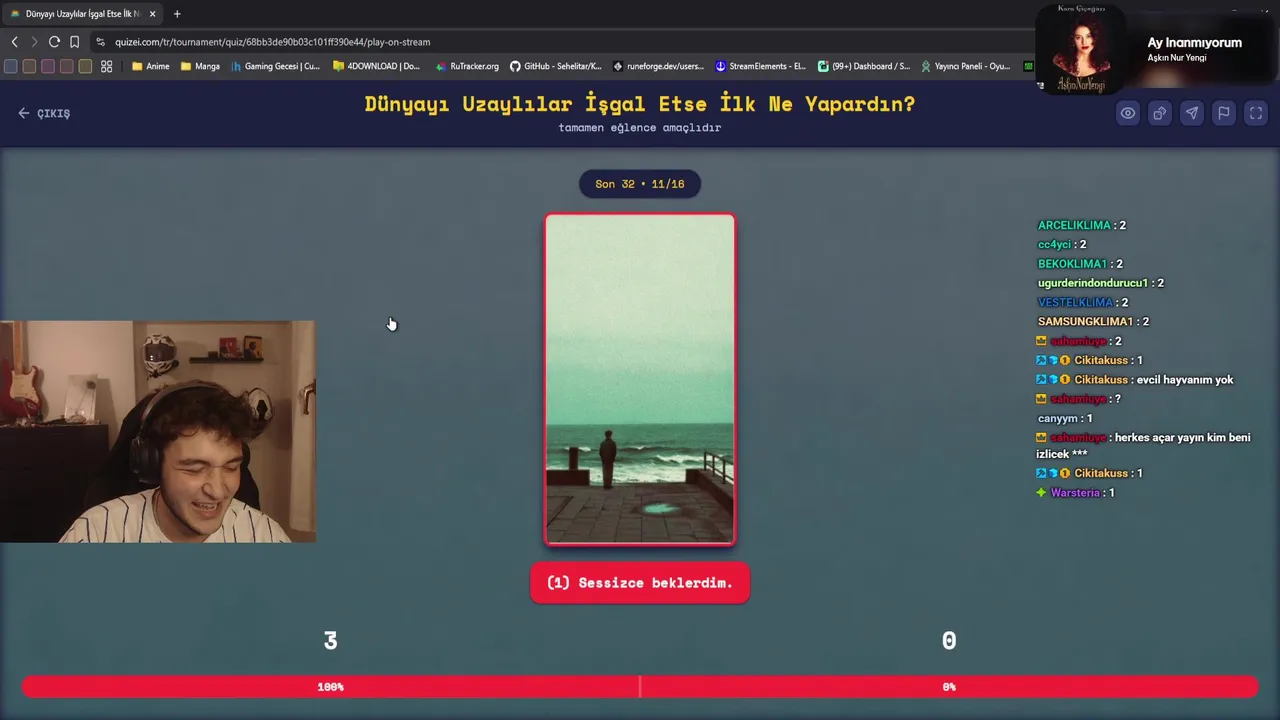Click the 0% vote bar segment
Image resolution: width=1280 pixels, height=720 pixels.
[949, 687]
